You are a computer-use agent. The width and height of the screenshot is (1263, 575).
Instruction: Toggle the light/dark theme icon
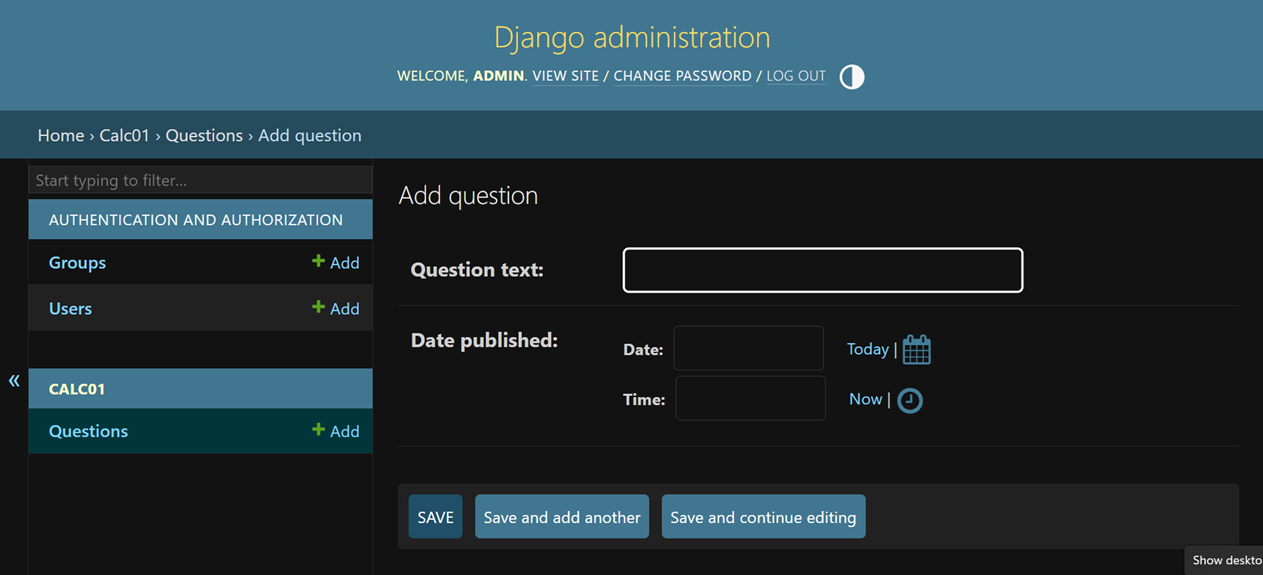point(852,77)
